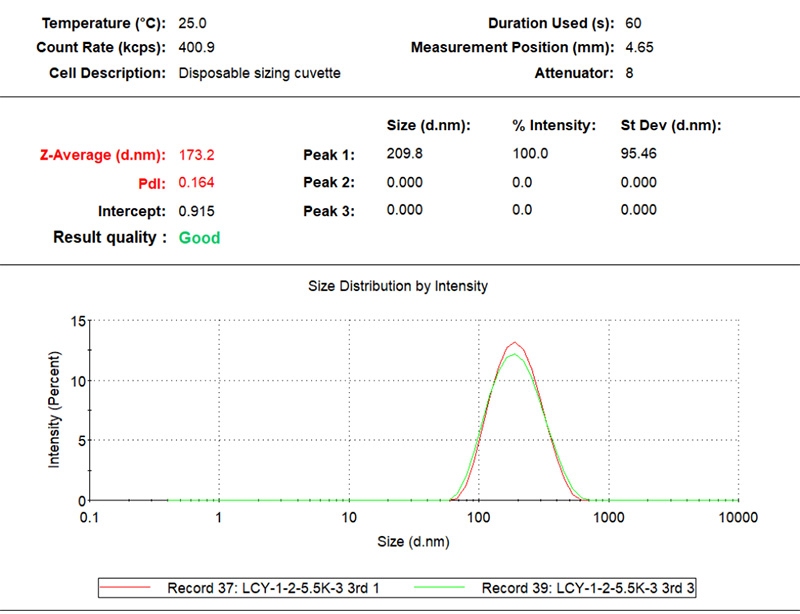The height and width of the screenshot is (614, 800).
Task: Click the Attenuator value 8
Action: click(x=629, y=73)
